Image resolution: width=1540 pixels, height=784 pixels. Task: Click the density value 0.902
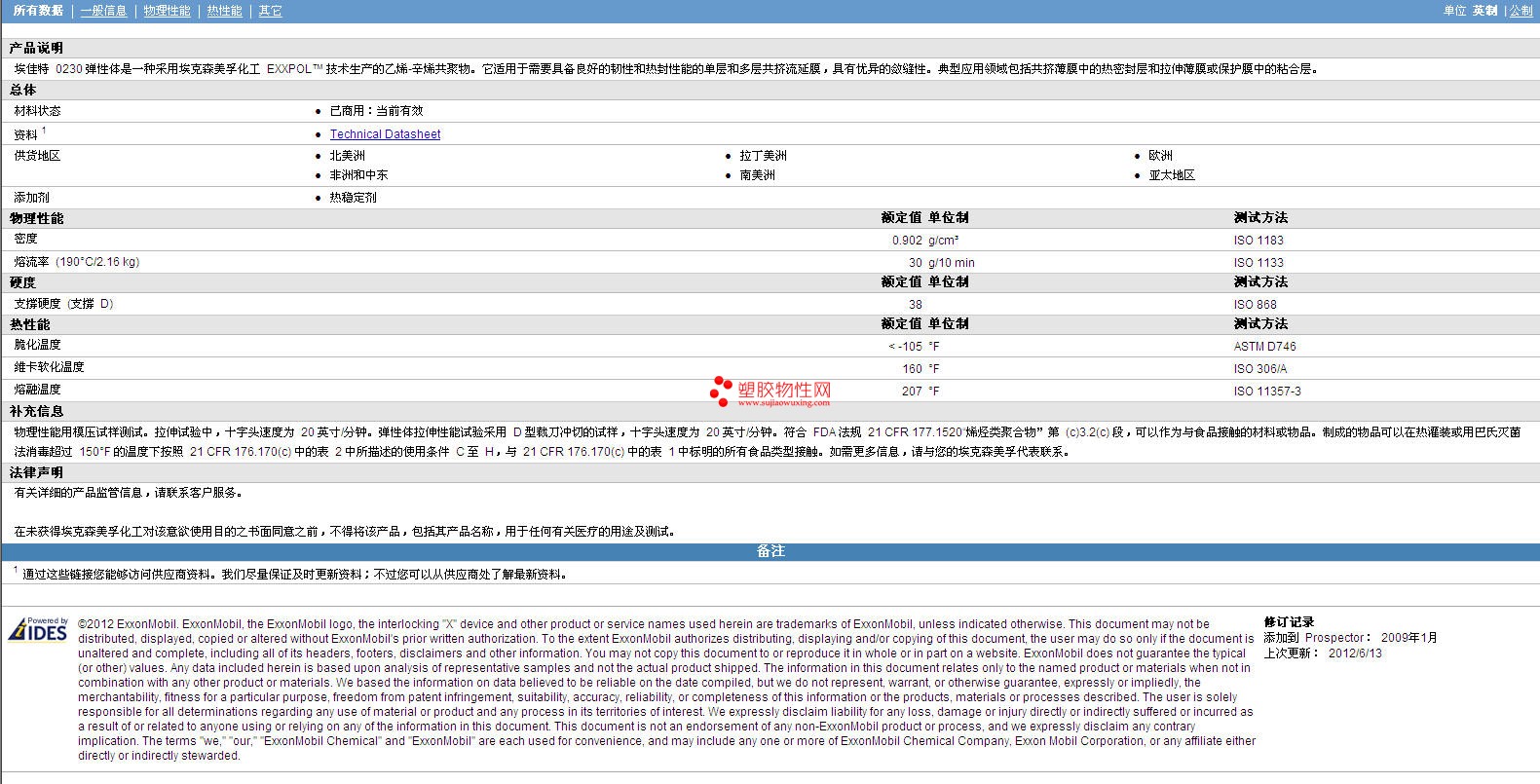pos(907,241)
